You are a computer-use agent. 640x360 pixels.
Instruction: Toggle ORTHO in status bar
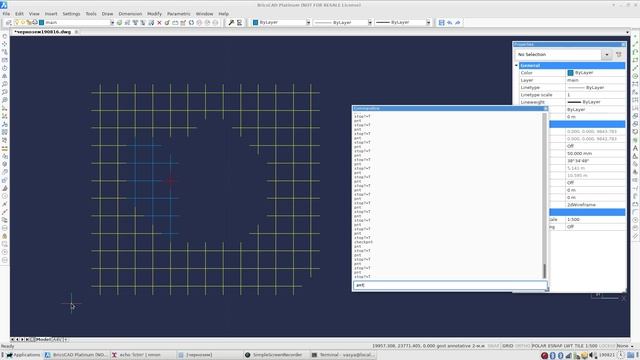coord(522,346)
